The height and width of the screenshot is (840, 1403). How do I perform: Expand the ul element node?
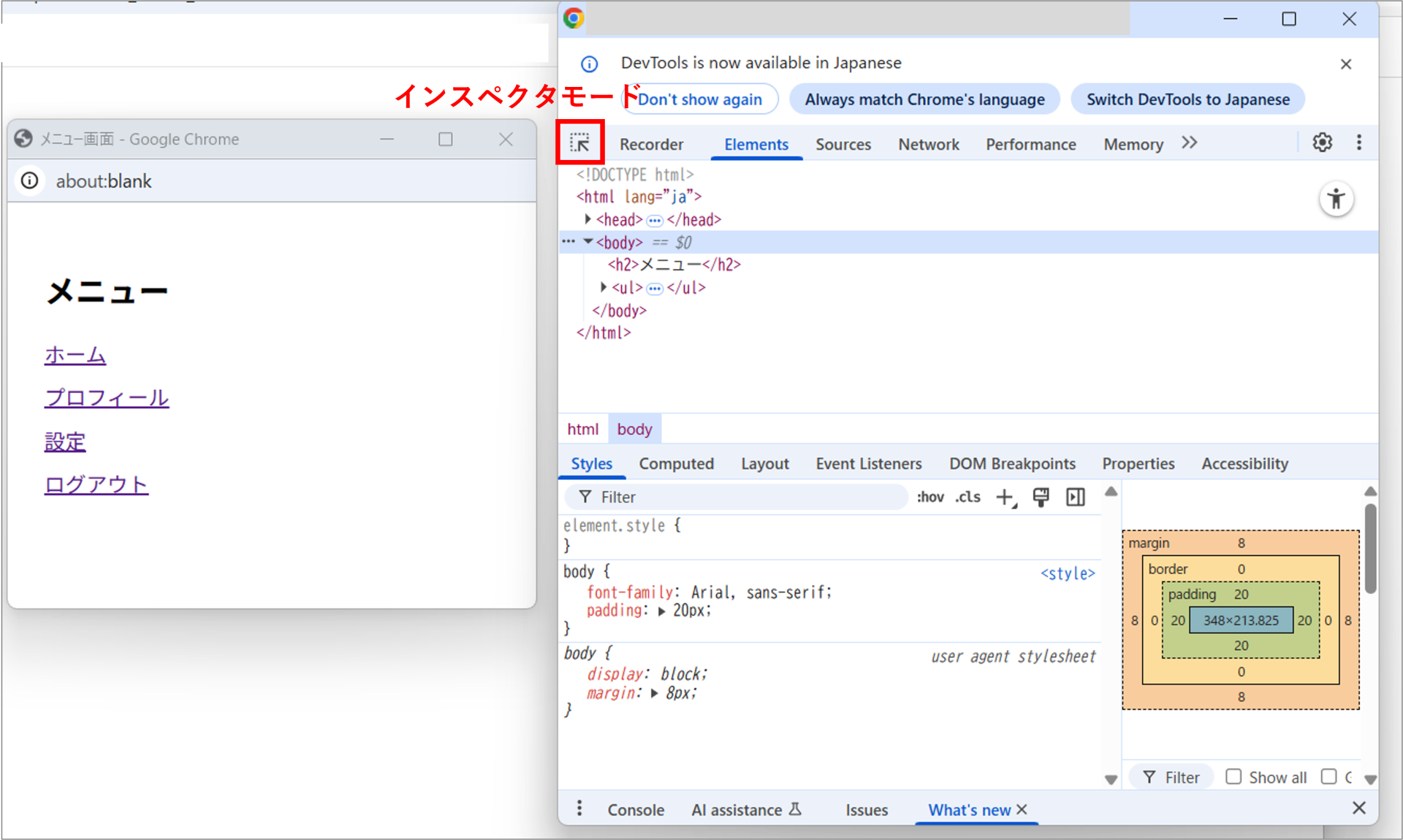[604, 287]
